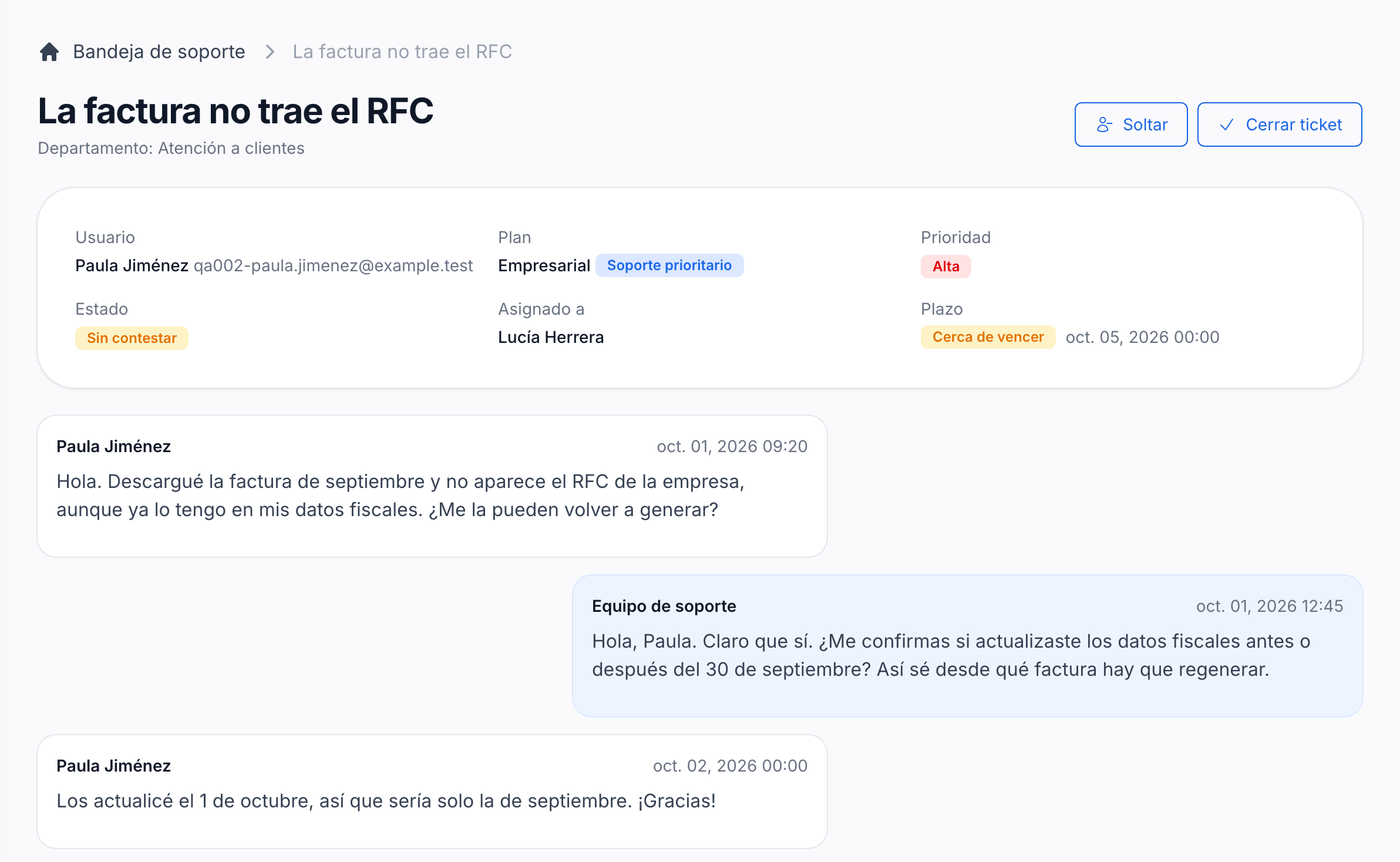Click the Soltar button
The width and height of the screenshot is (1400, 862).
click(x=1131, y=124)
